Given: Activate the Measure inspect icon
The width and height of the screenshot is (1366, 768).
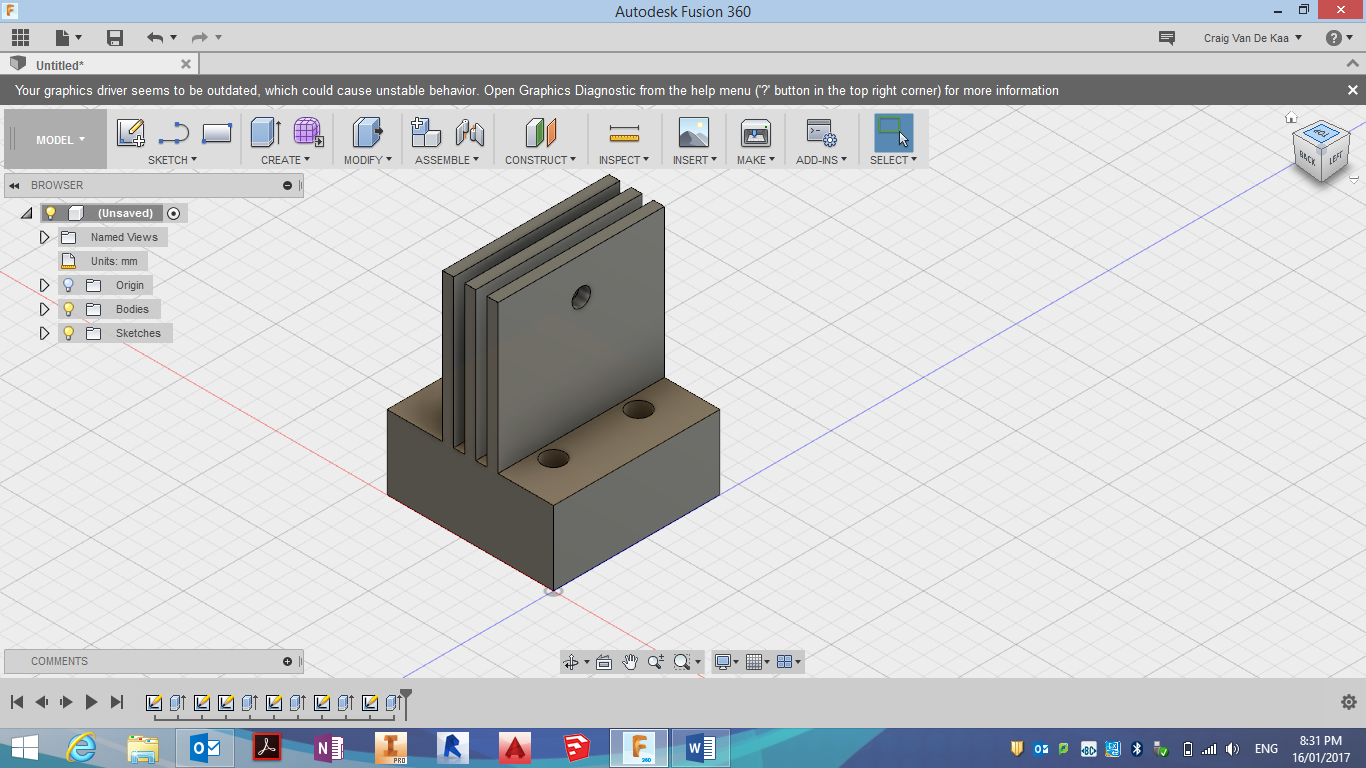Looking at the screenshot, I should (x=624, y=133).
